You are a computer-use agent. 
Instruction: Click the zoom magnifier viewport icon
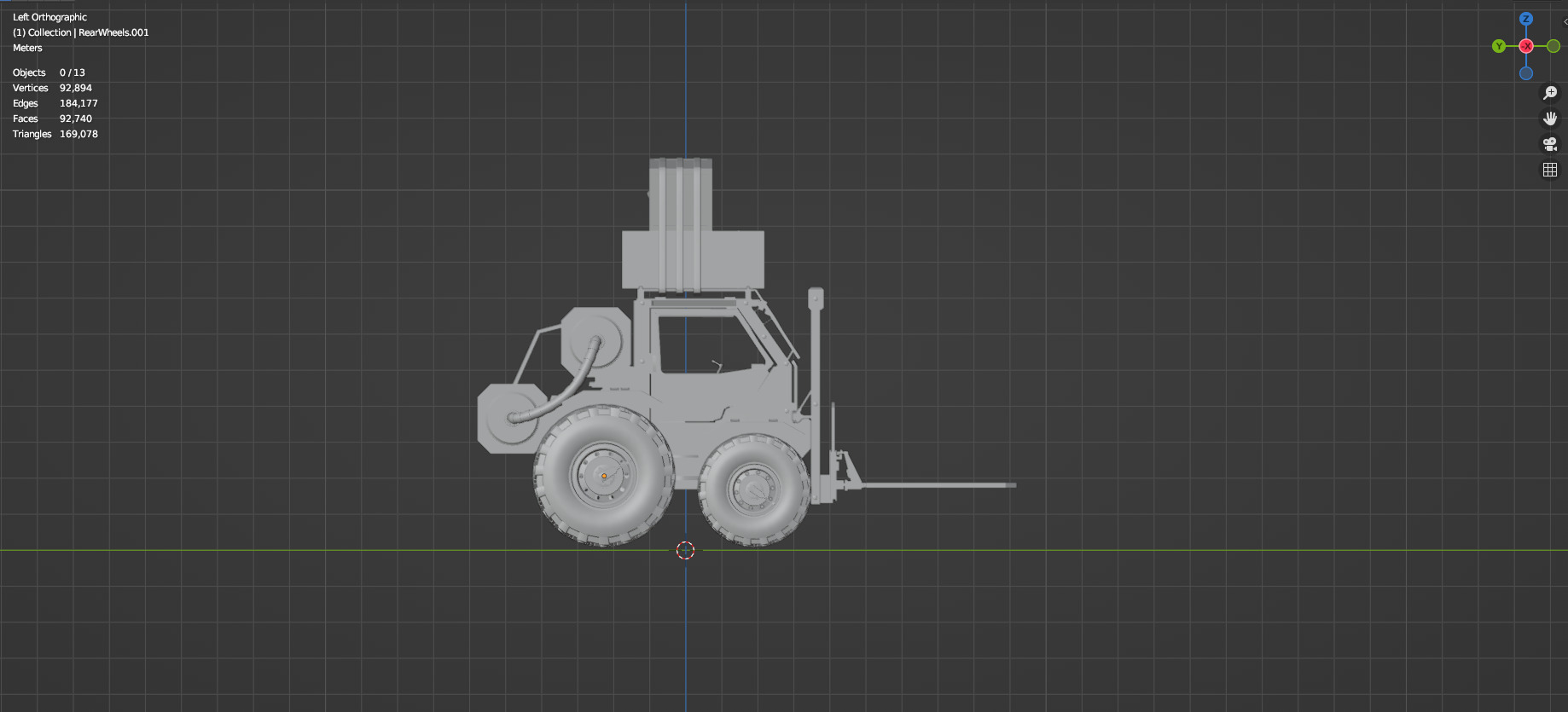(1550, 93)
